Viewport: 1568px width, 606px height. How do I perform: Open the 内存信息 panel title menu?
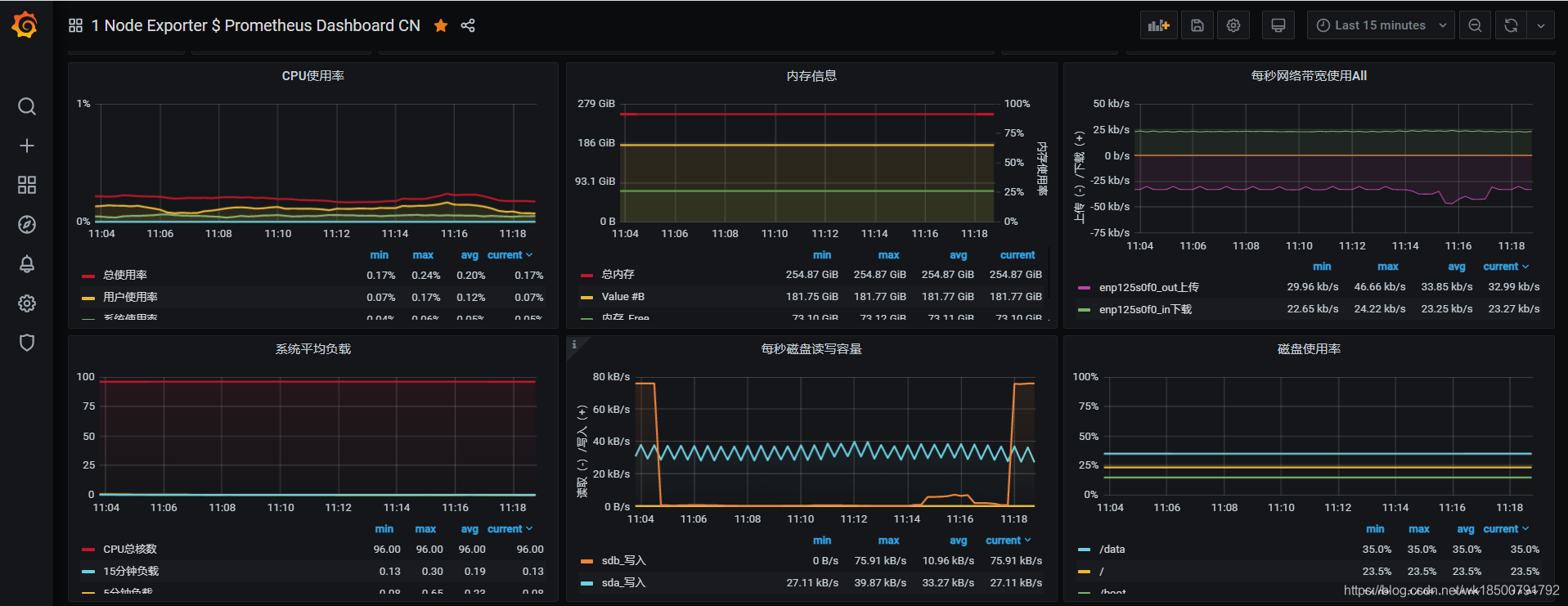(811, 76)
